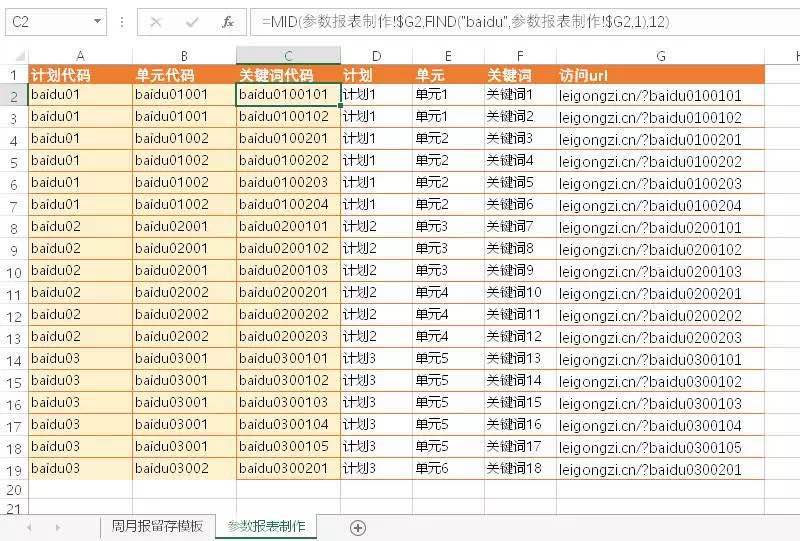Select the row 10 header
800x541 pixels.
pos(14,271)
